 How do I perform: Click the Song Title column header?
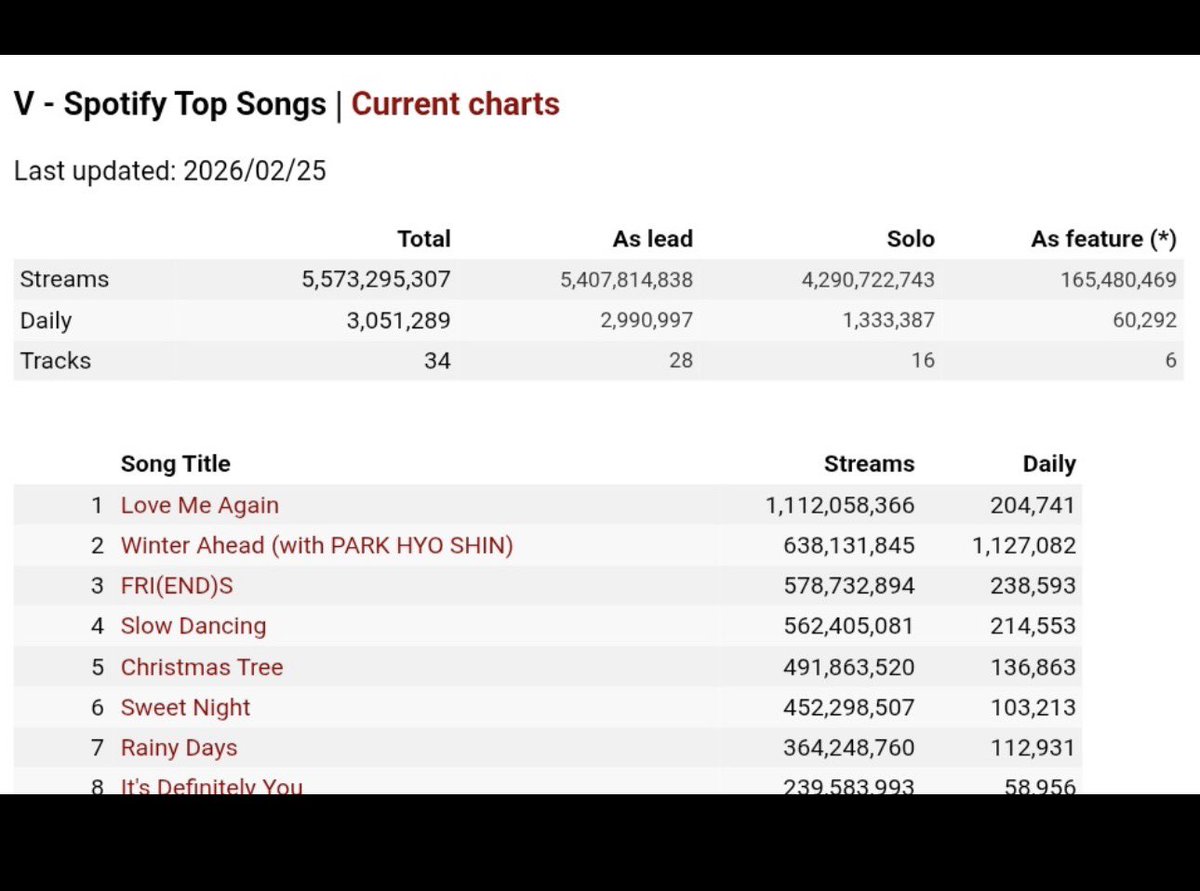(x=175, y=464)
